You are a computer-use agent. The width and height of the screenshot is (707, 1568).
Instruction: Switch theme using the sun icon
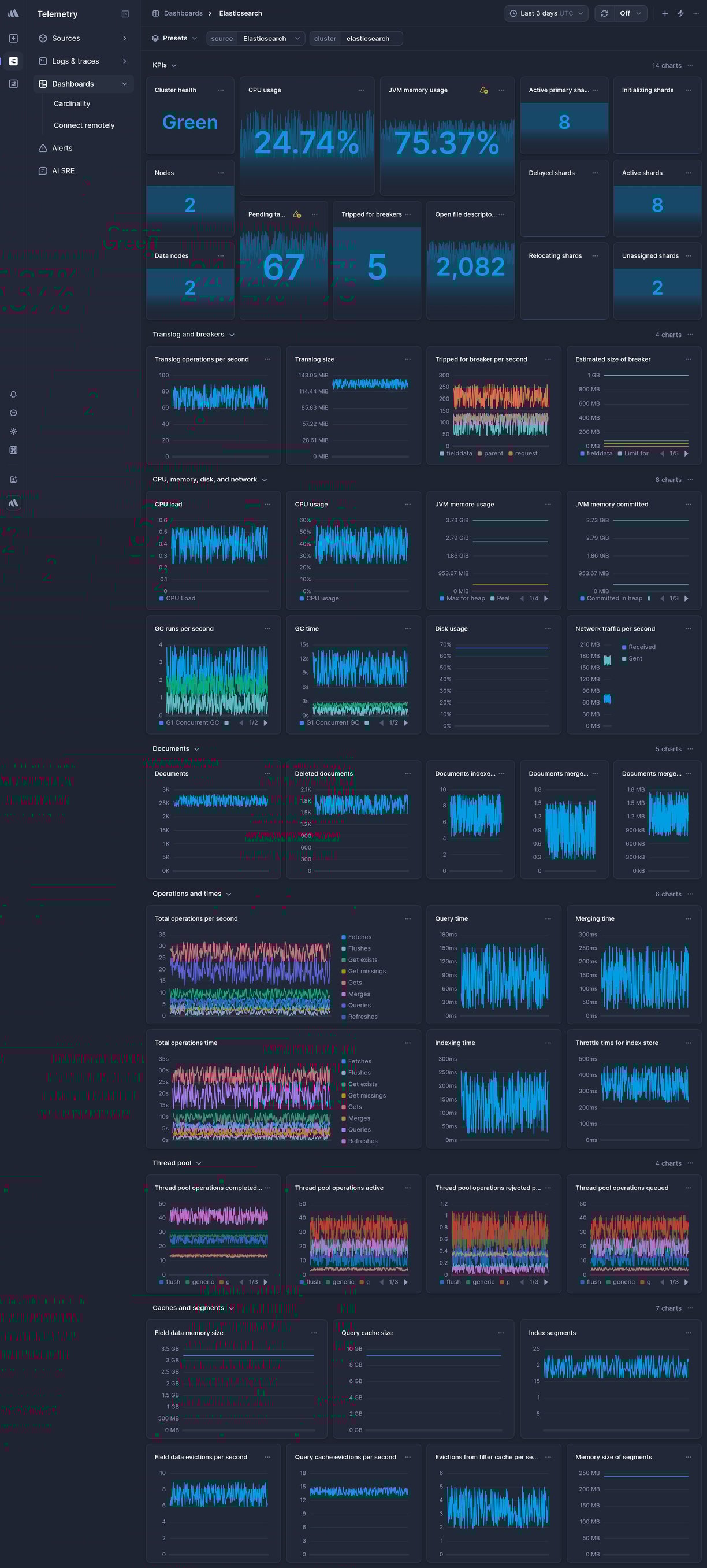tap(13, 432)
